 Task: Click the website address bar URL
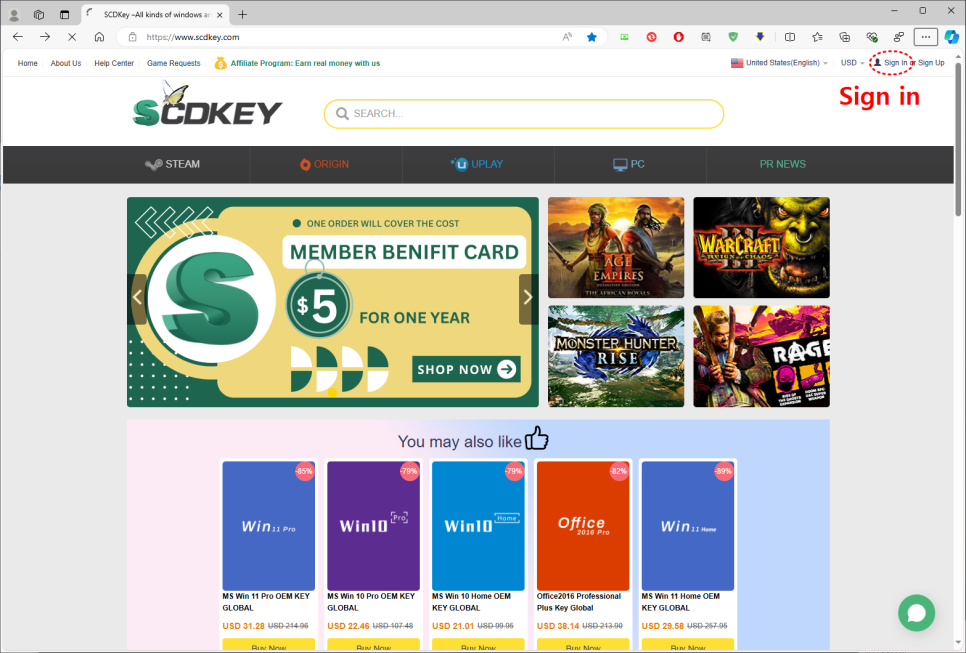pos(193,37)
